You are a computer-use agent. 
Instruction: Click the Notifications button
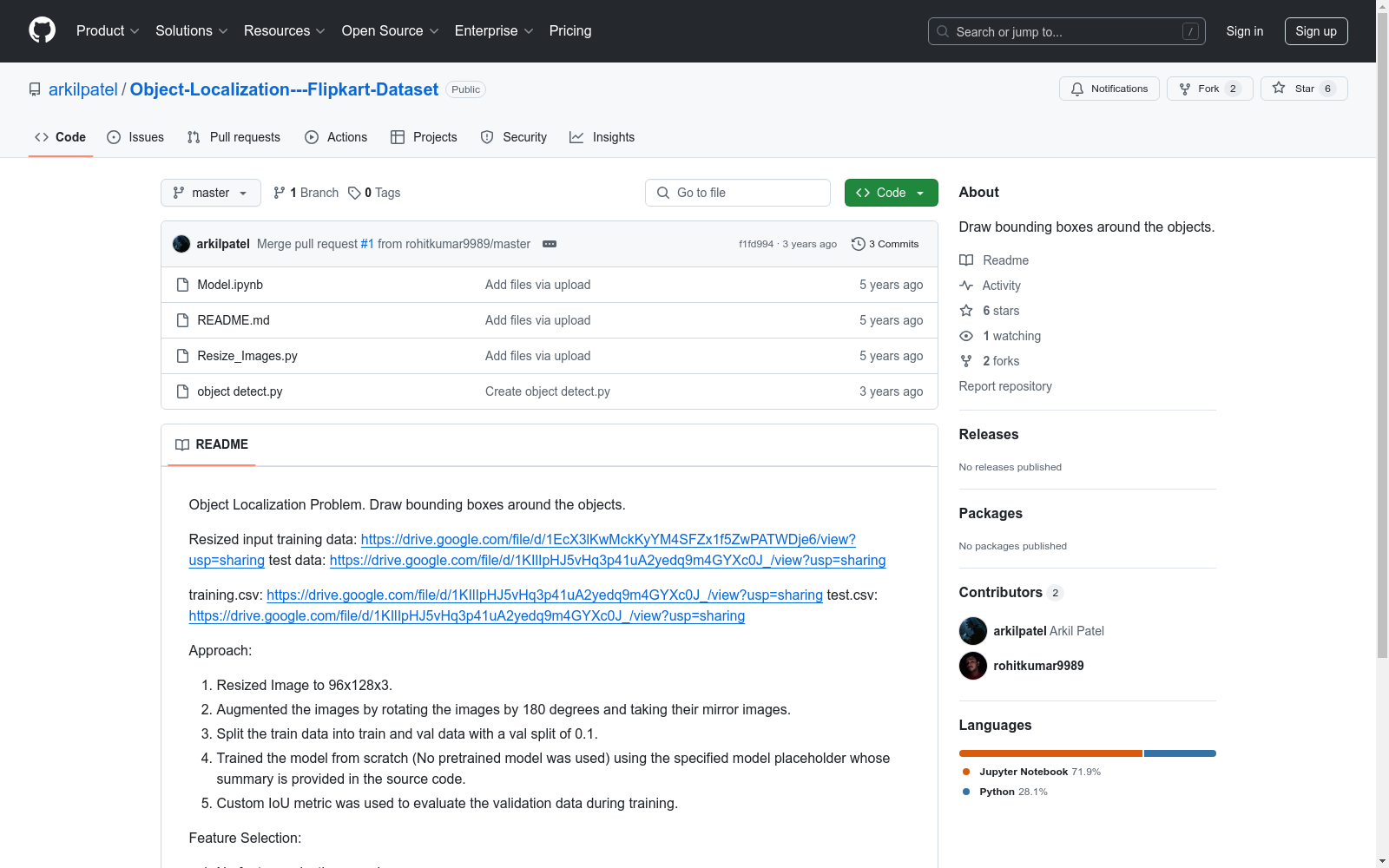click(1109, 89)
